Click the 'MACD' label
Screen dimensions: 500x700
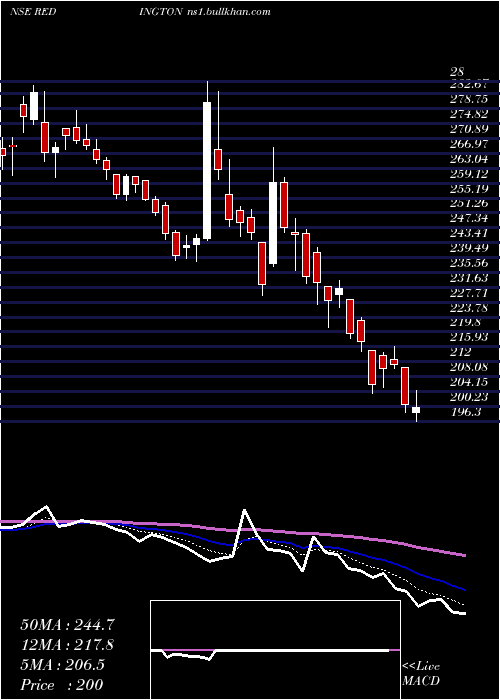(421, 681)
